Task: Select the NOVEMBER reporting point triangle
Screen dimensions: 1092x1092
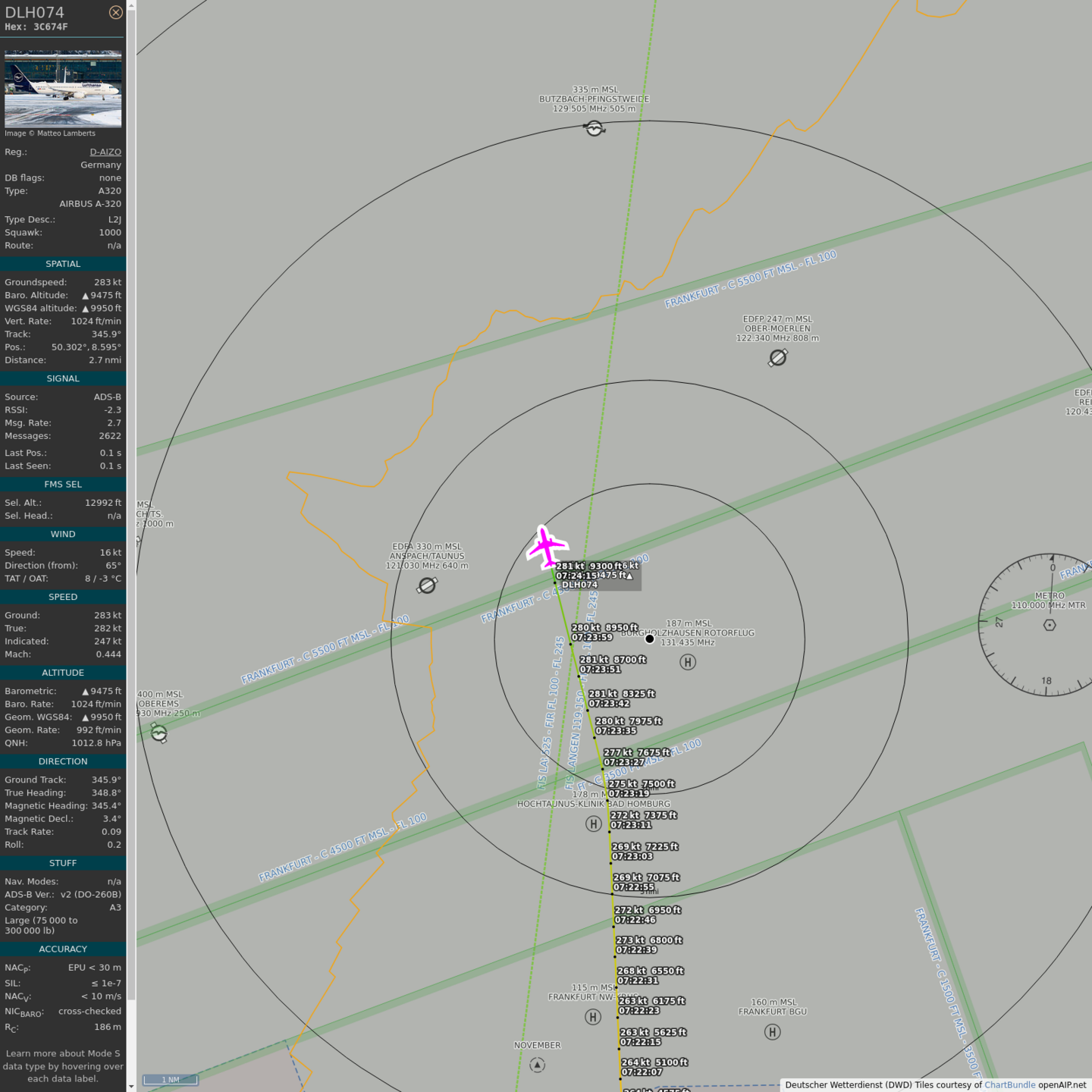Action: tap(538, 1065)
